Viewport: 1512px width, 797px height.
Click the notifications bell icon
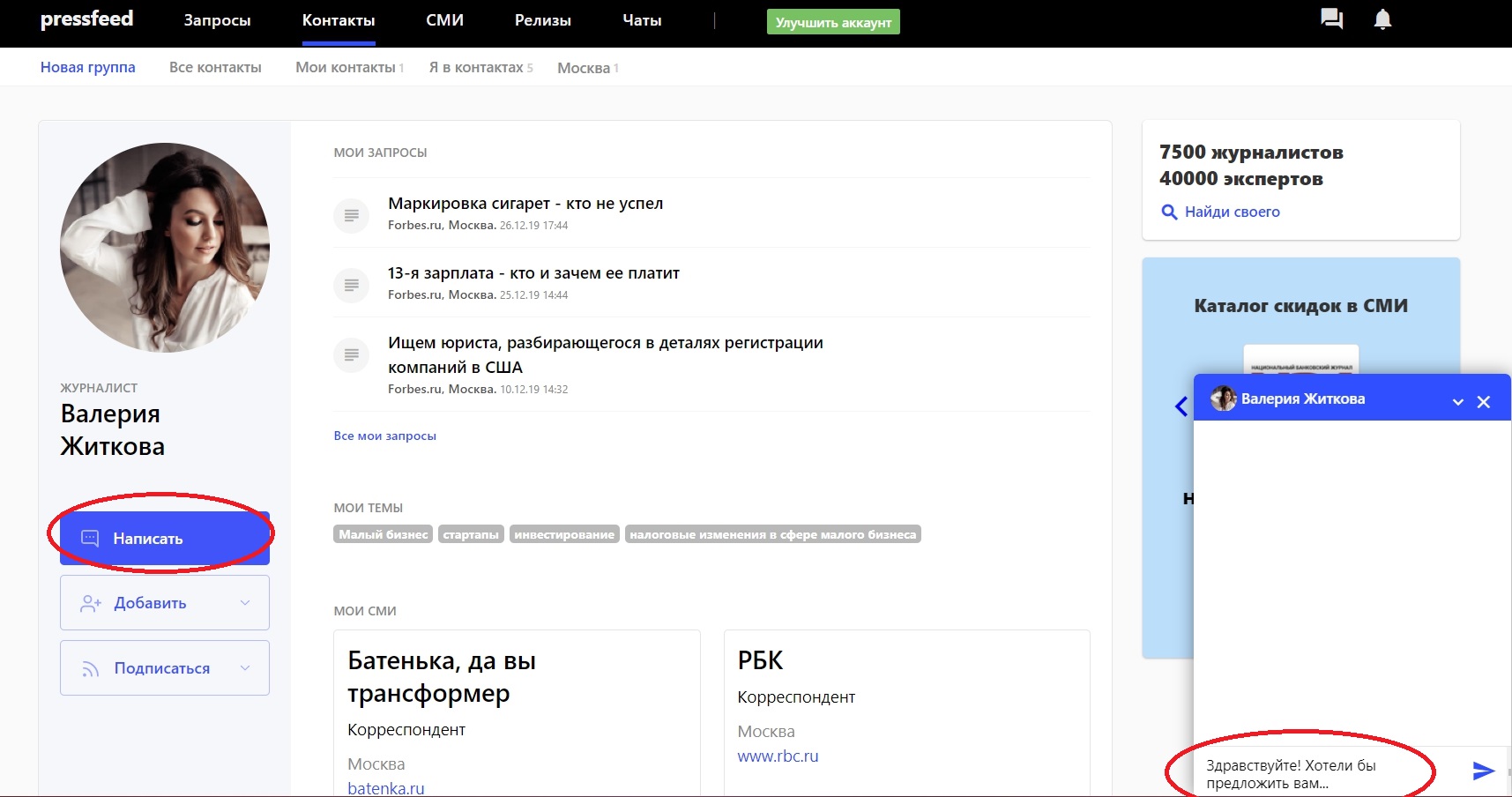tap(1382, 19)
